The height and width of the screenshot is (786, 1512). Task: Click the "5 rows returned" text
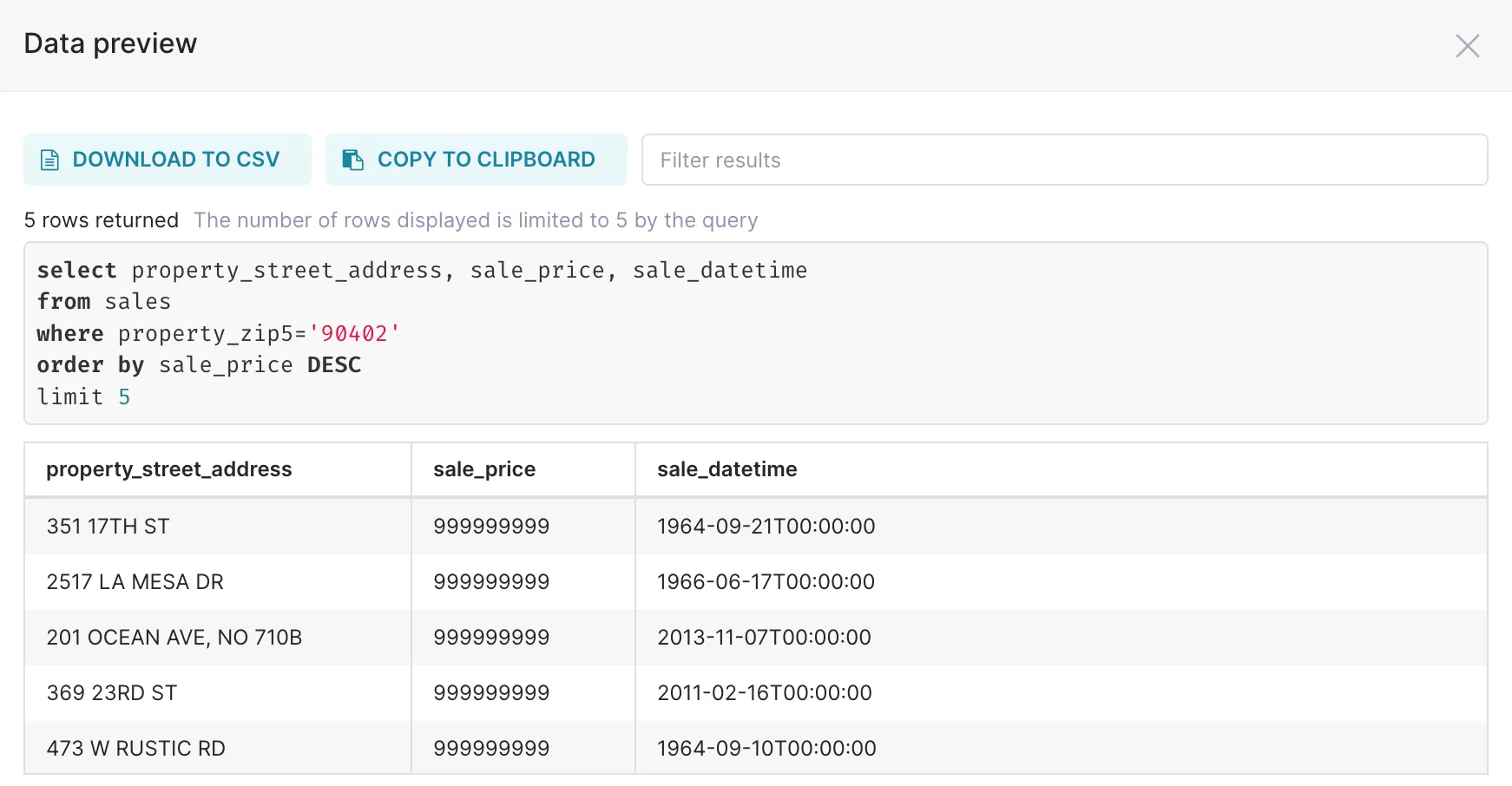102,220
